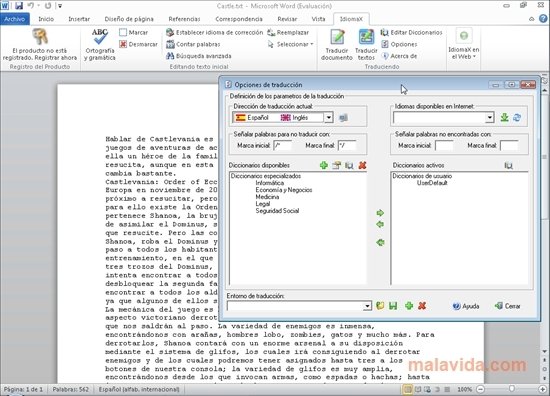Click the upper green left arrow to deactivate dictionary
The height and width of the screenshot is (396, 550).
380,224
